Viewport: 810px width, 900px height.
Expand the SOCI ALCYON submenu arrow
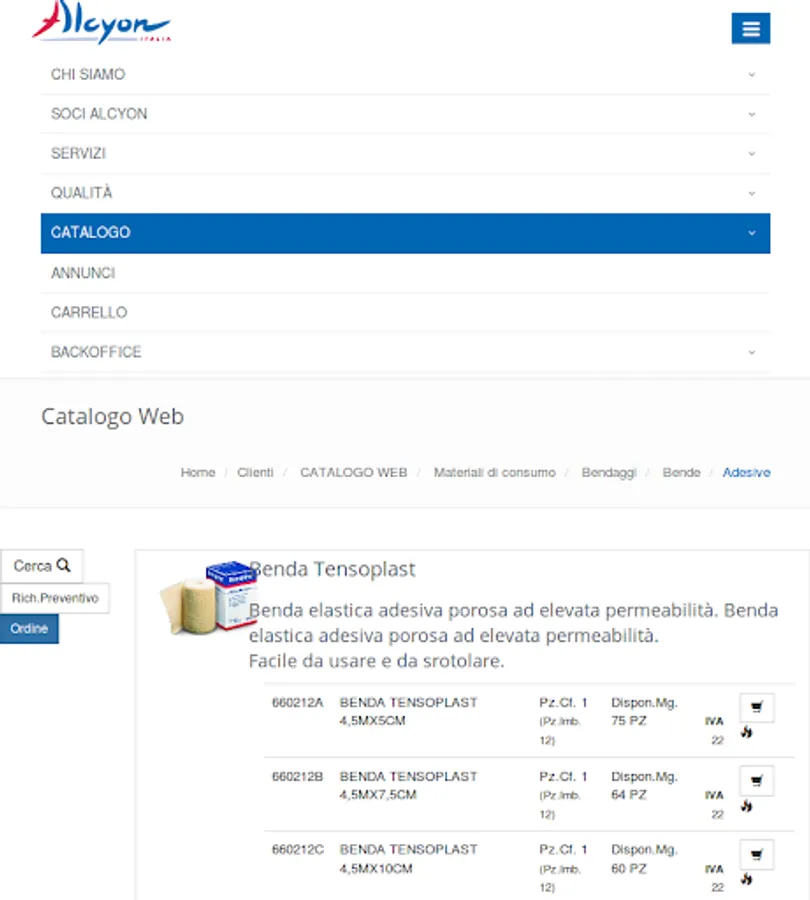751,114
